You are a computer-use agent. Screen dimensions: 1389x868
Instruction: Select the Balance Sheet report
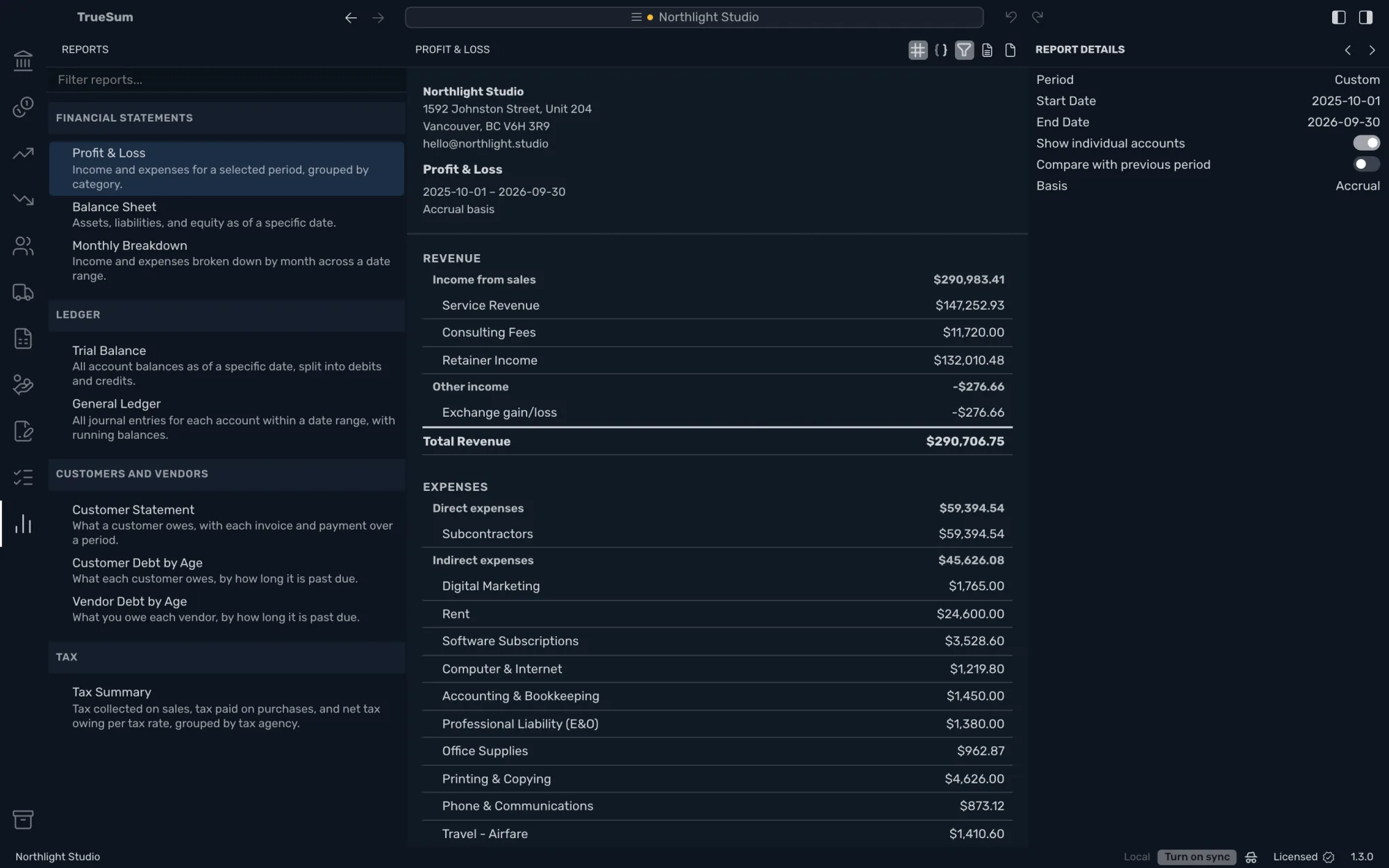tap(226, 215)
